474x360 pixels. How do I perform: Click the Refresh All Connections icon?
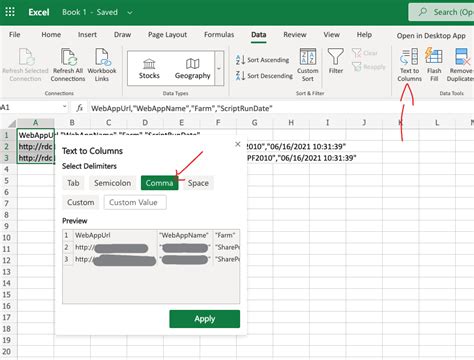tap(68, 65)
